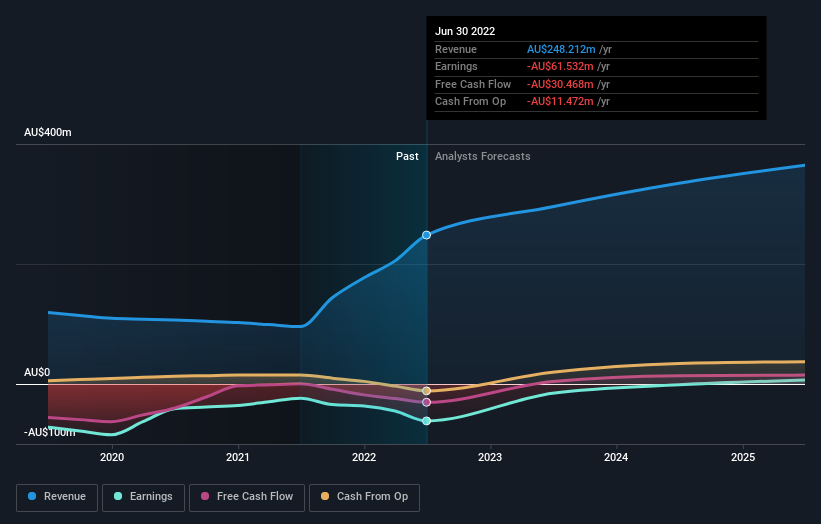The height and width of the screenshot is (524, 821).
Task: Click the -AU$30.468m free cash flow value
Action: pyautogui.click(x=560, y=84)
